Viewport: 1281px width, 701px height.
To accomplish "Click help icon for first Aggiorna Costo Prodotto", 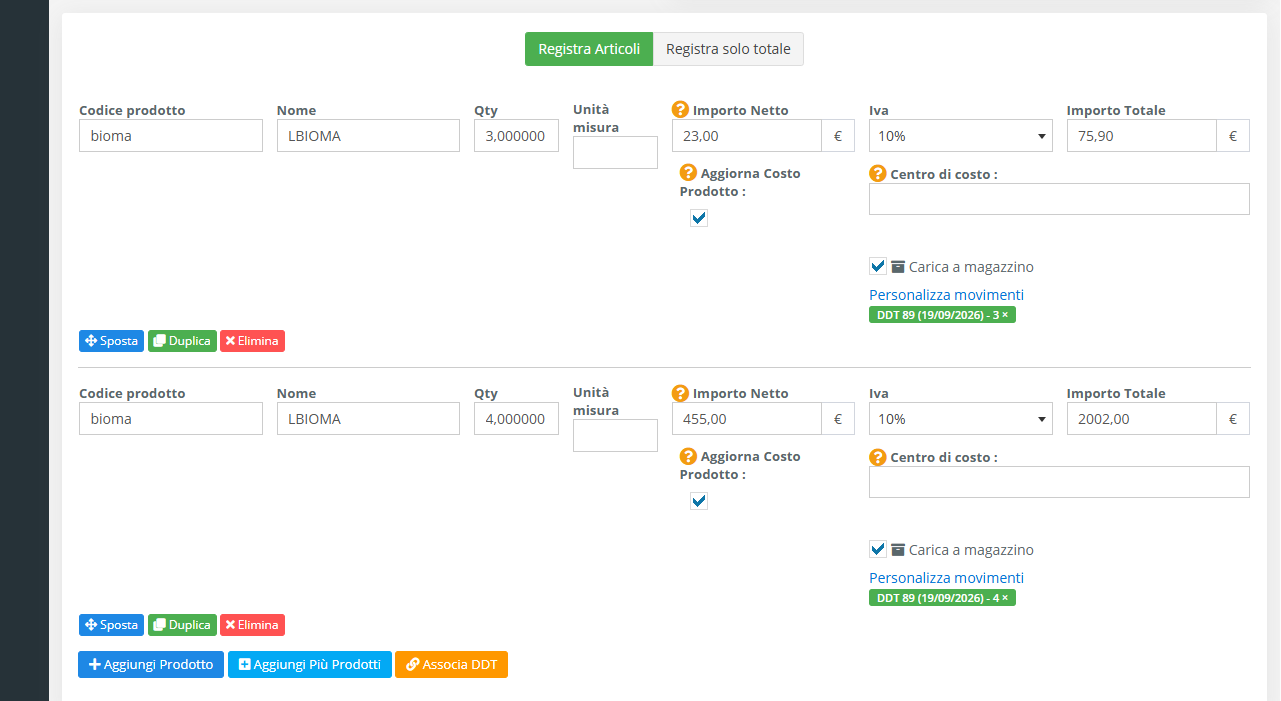I will 688,173.
